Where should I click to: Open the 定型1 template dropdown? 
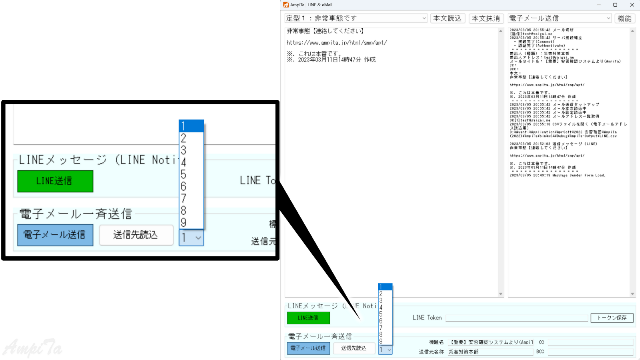coord(356,18)
